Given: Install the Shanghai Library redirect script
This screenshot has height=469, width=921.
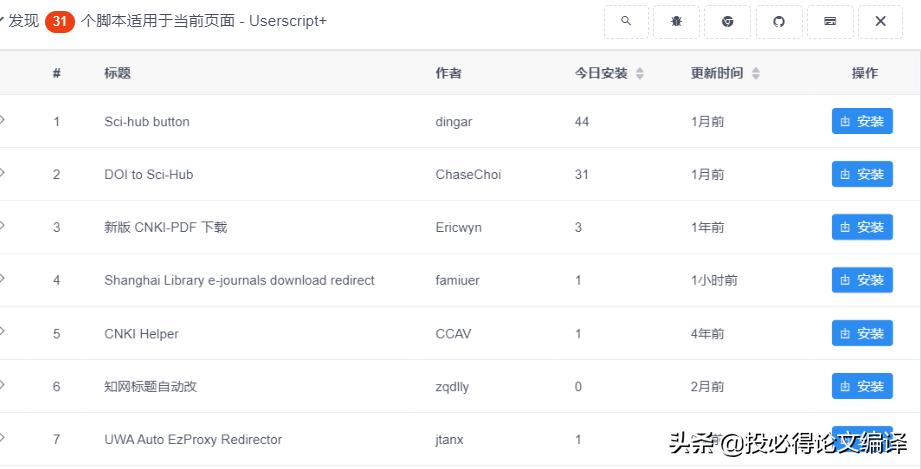Looking at the screenshot, I should [862, 280].
